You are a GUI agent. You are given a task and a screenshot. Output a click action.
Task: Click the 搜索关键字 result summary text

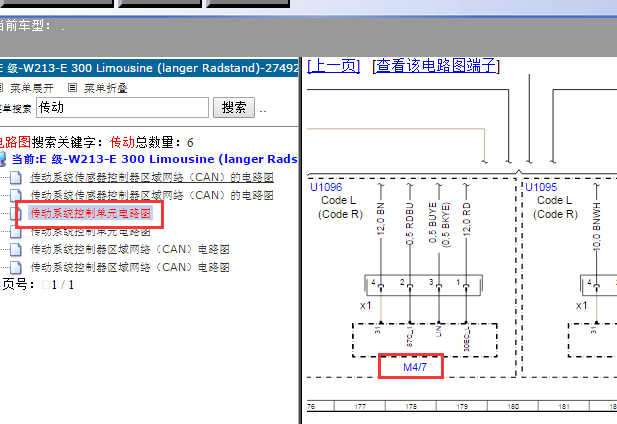pyautogui.click(x=96, y=142)
